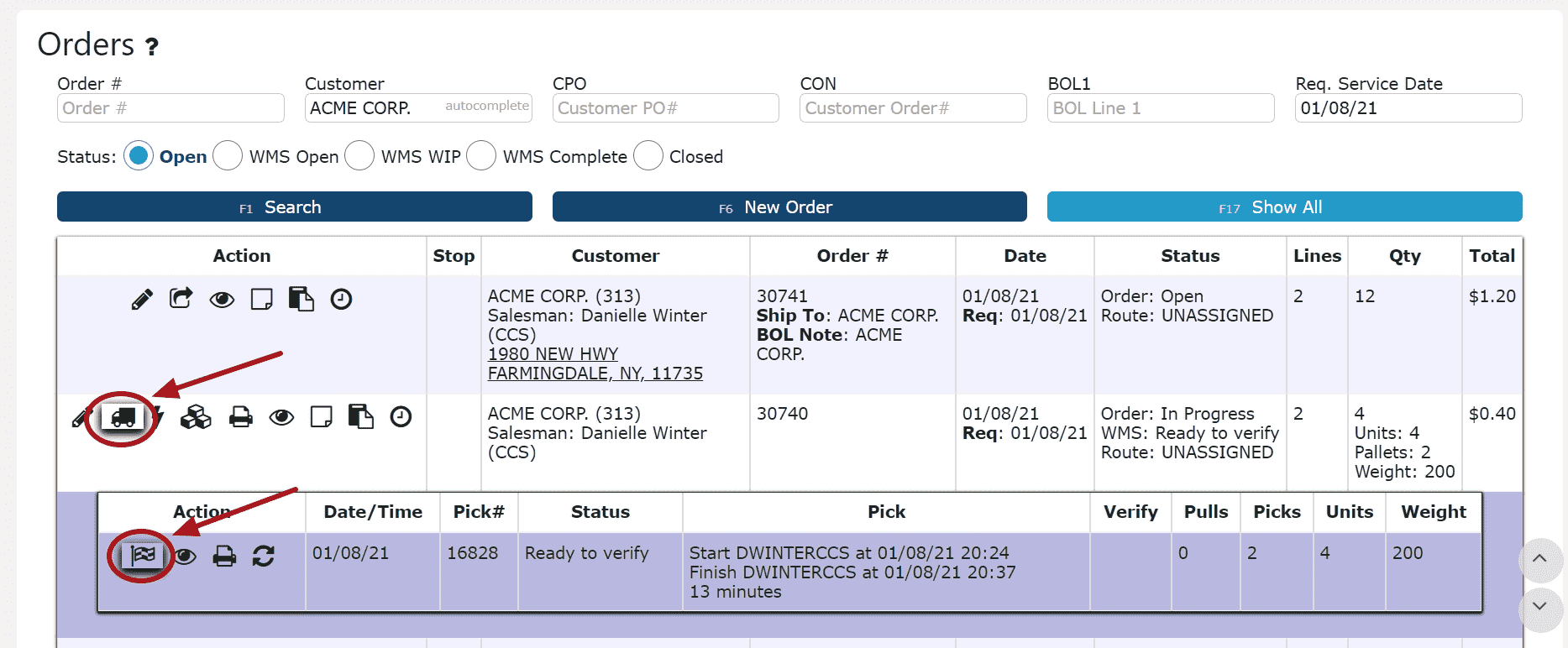
Task: Click the clock history icon for order 30741
Action: point(341,300)
